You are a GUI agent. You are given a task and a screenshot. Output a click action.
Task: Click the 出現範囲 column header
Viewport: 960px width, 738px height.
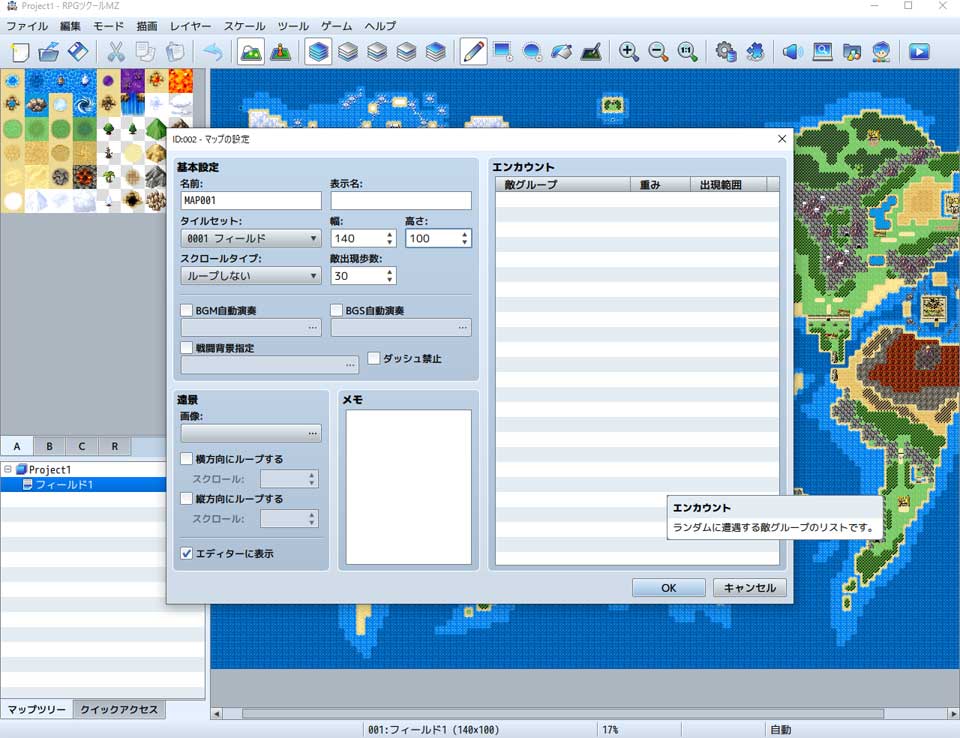point(728,184)
